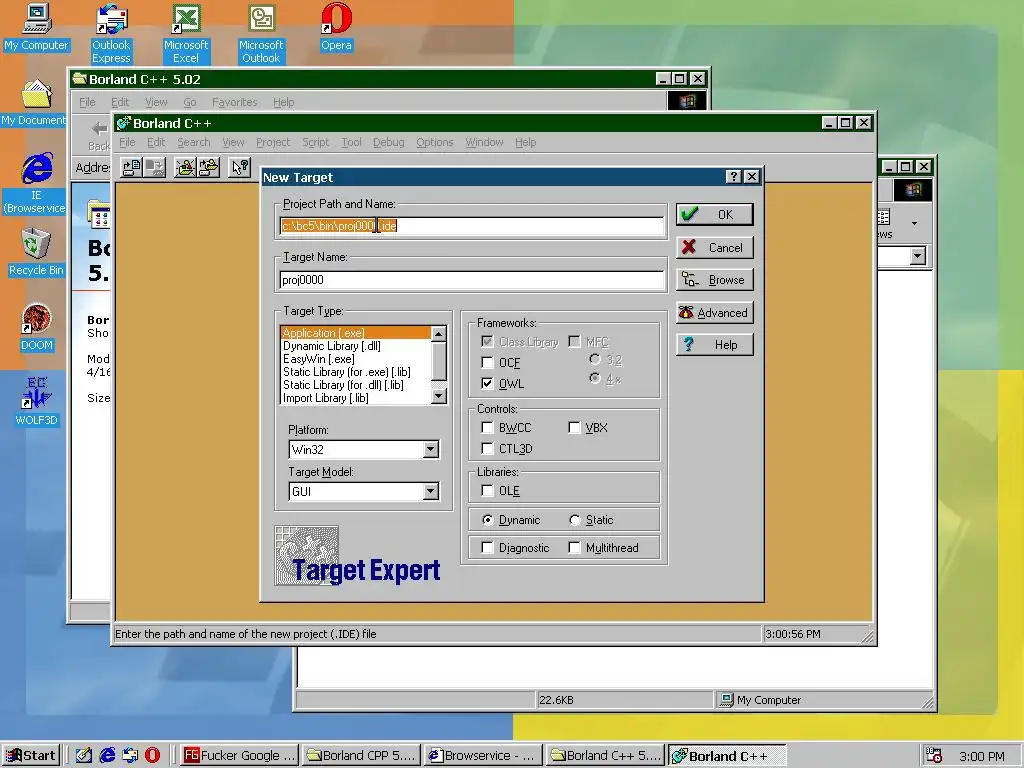This screenshot has height=768, width=1024.
Task: Select the Microsoft Excel desktop shortcut
Action: 185,33
